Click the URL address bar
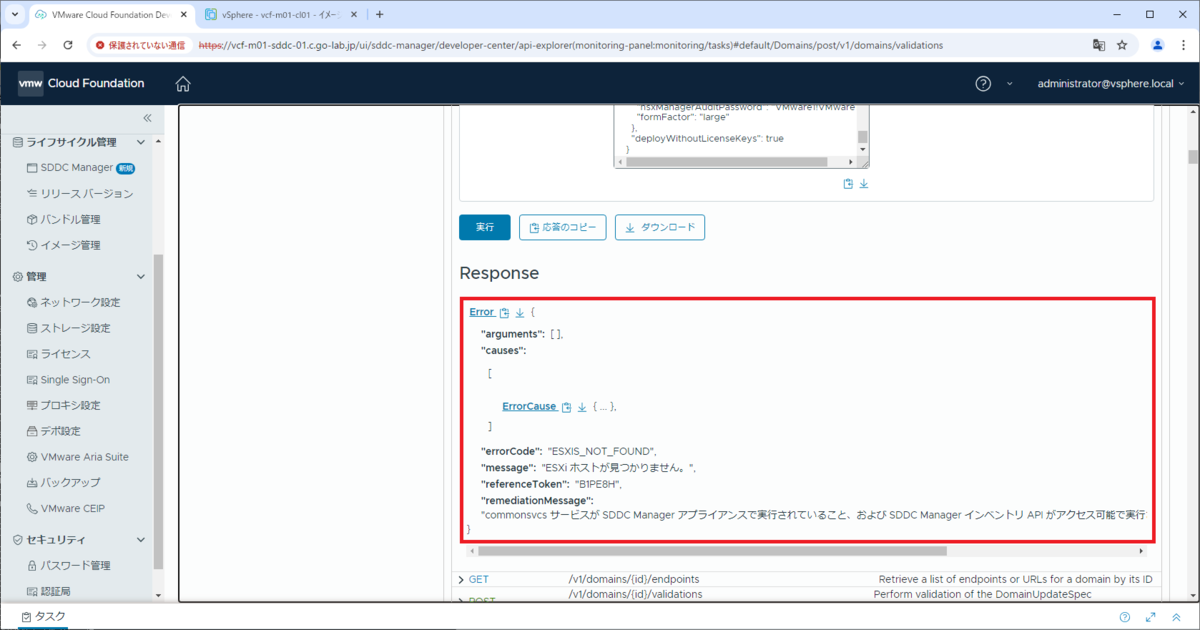The width and height of the screenshot is (1200, 630). tap(640, 45)
